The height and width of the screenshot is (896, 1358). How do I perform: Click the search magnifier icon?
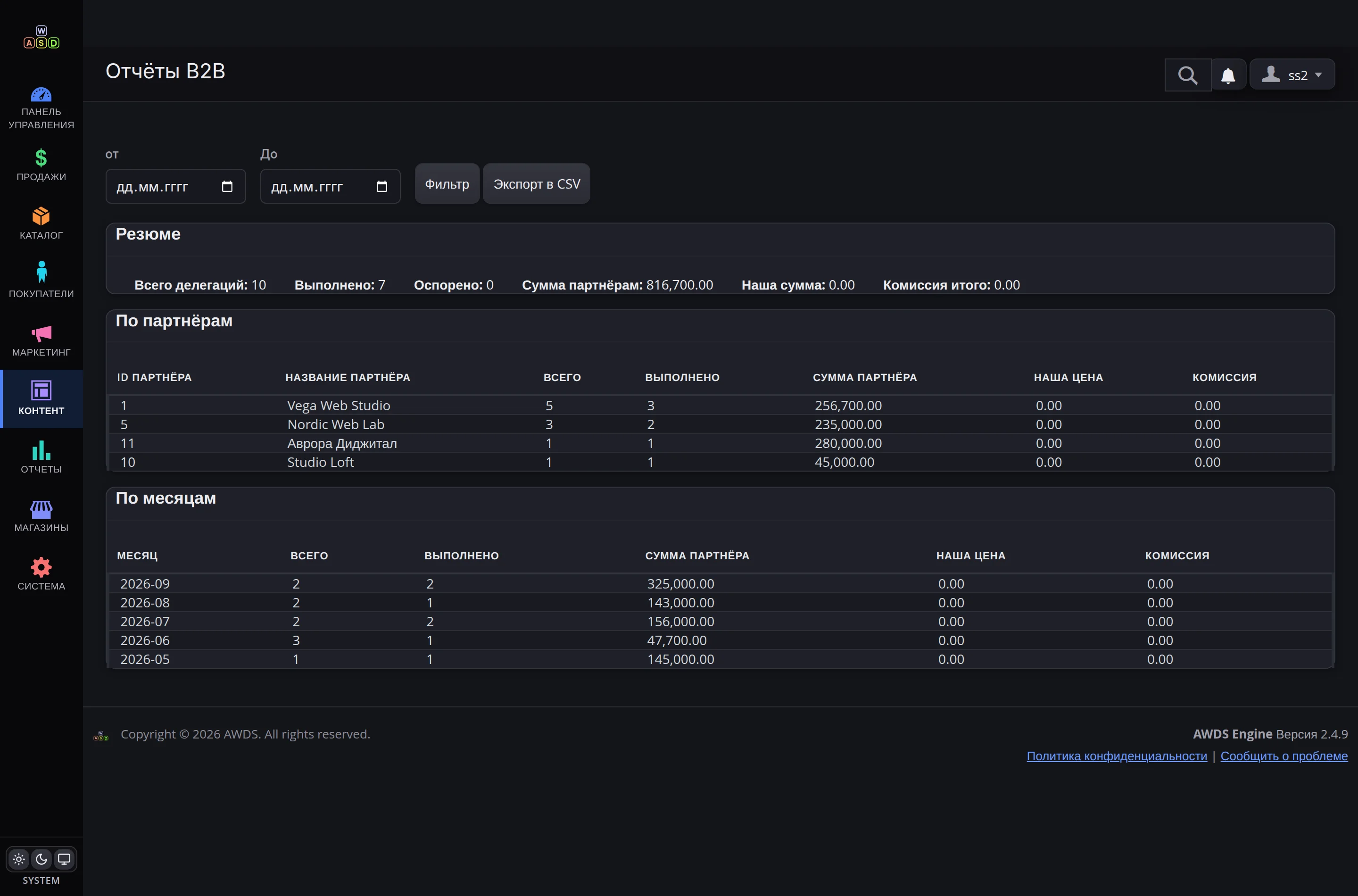click(x=1187, y=75)
